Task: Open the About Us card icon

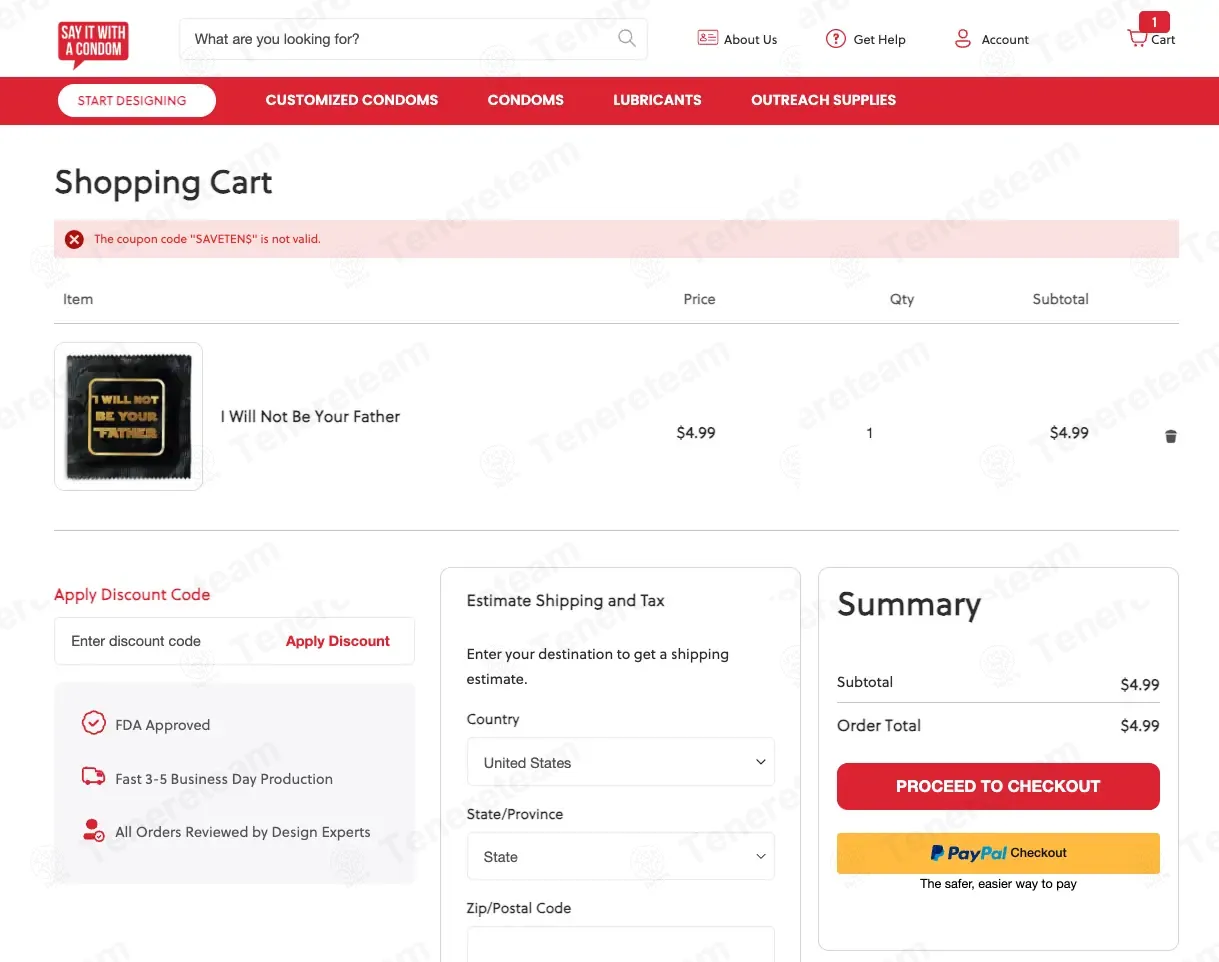Action: 707,38
